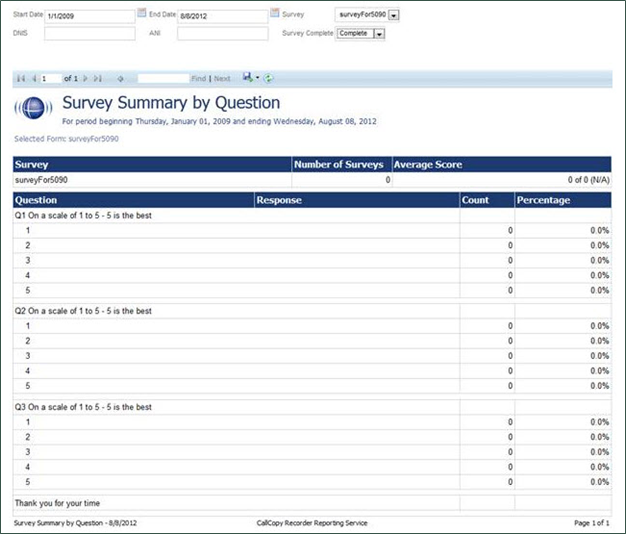Focus the DNIS text field
626x534 pixels.
(89, 33)
